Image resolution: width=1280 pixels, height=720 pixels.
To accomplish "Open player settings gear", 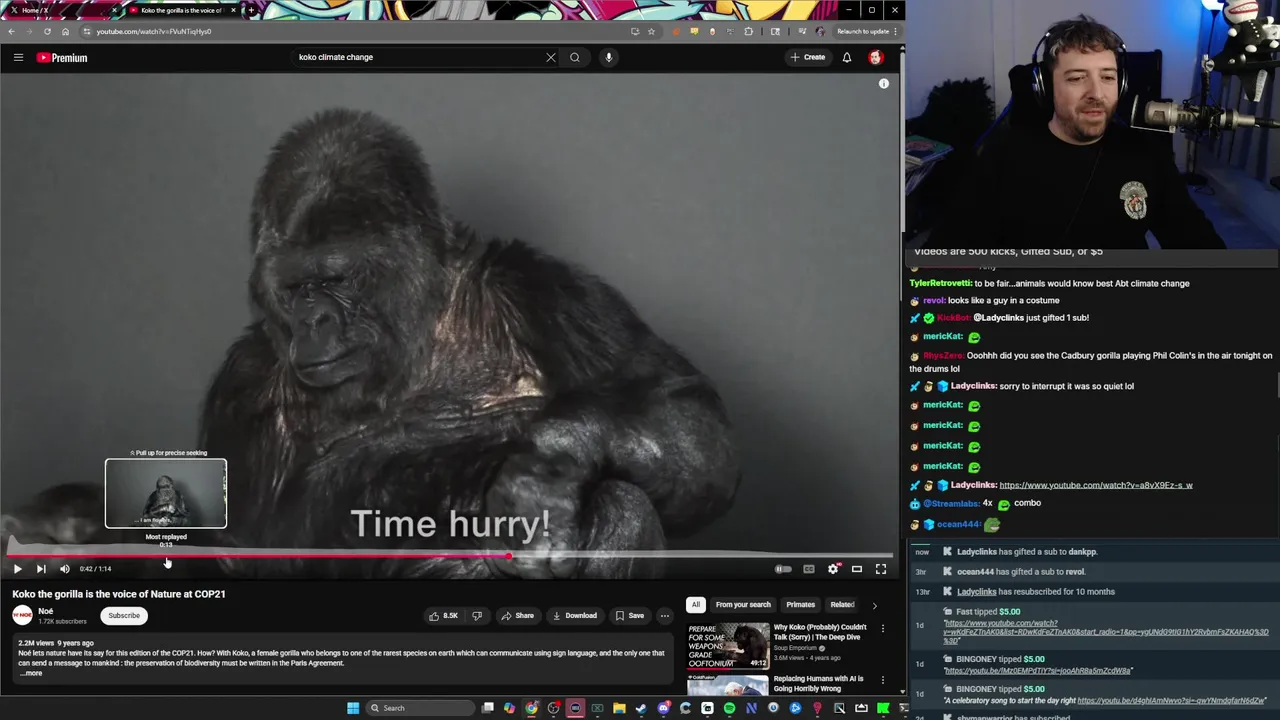I will point(833,568).
